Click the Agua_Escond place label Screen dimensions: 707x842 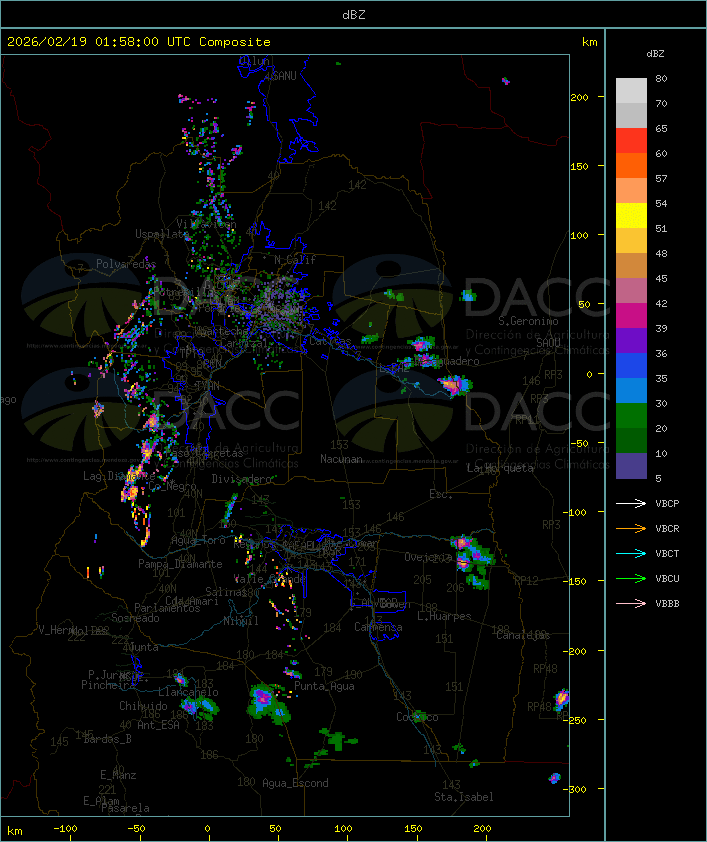295,783
